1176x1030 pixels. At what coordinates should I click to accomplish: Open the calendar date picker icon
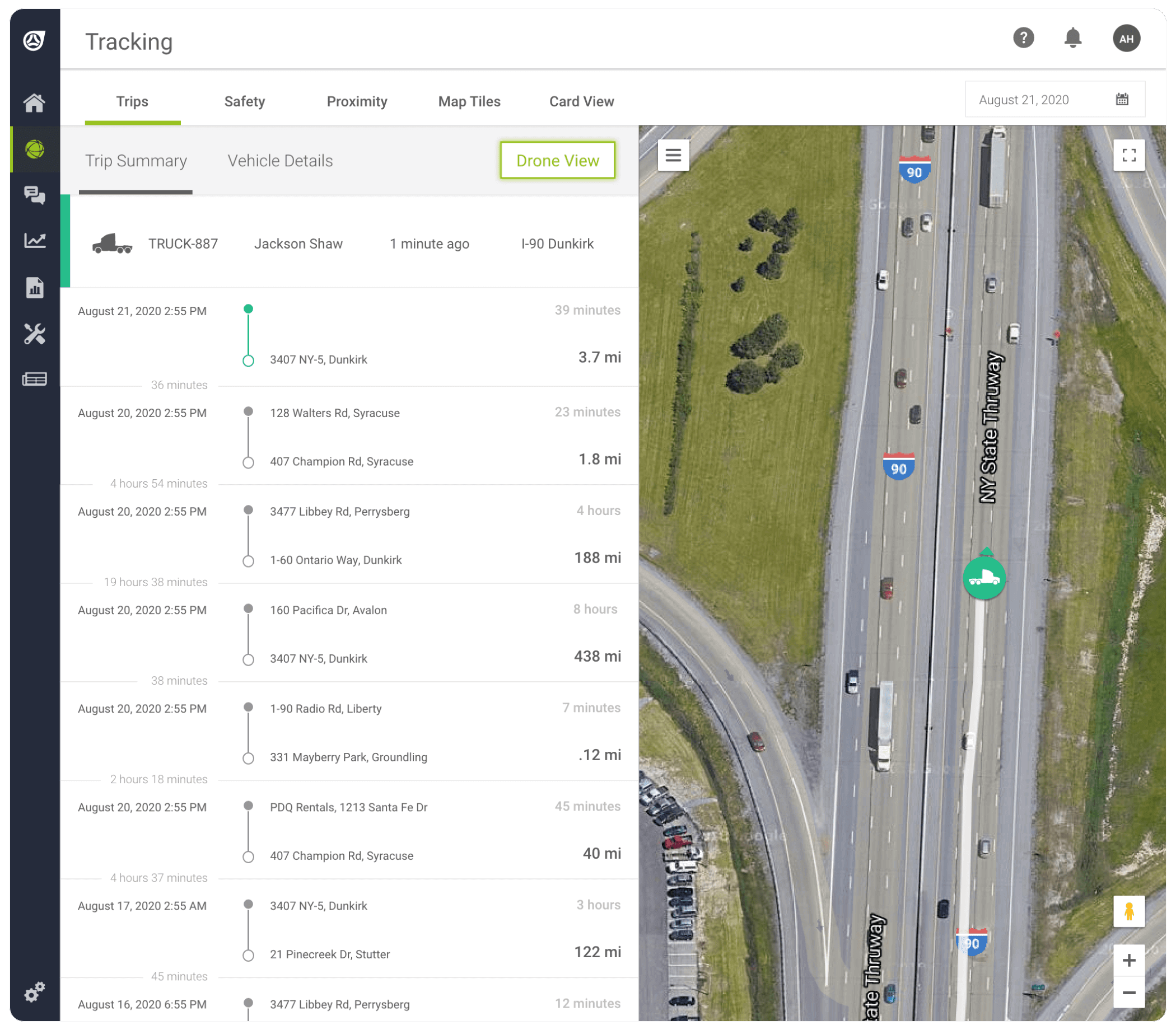(1122, 100)
